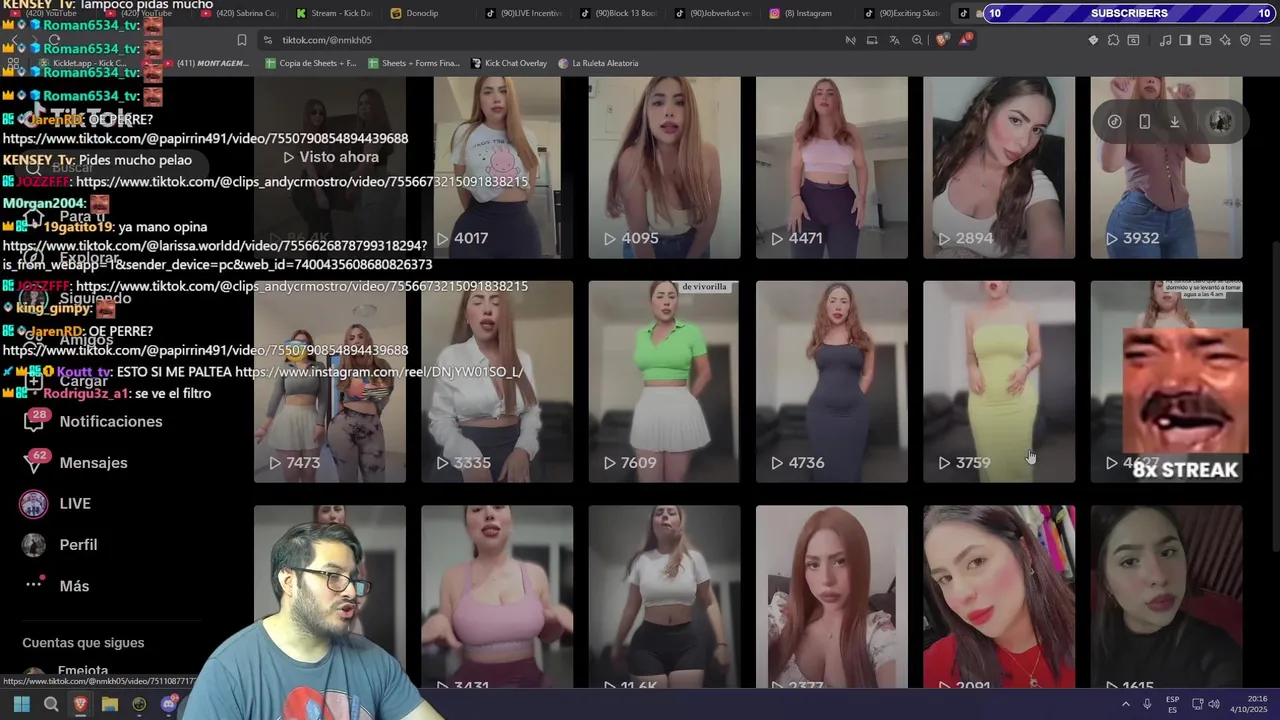Open the 'de vivorilla' video with 7609 views
Viewport: 1280px width, 720px height.
(x=664, y=382)
